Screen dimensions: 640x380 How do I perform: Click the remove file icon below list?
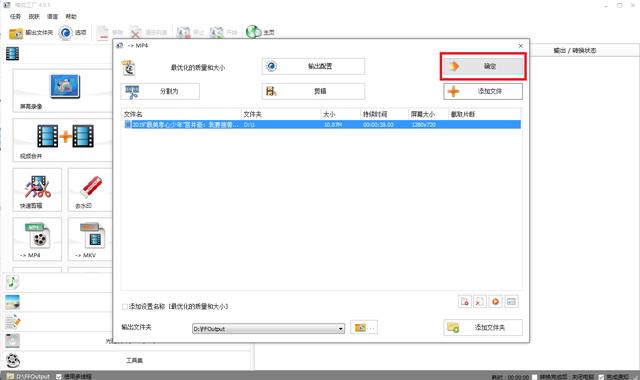(464, 302)
